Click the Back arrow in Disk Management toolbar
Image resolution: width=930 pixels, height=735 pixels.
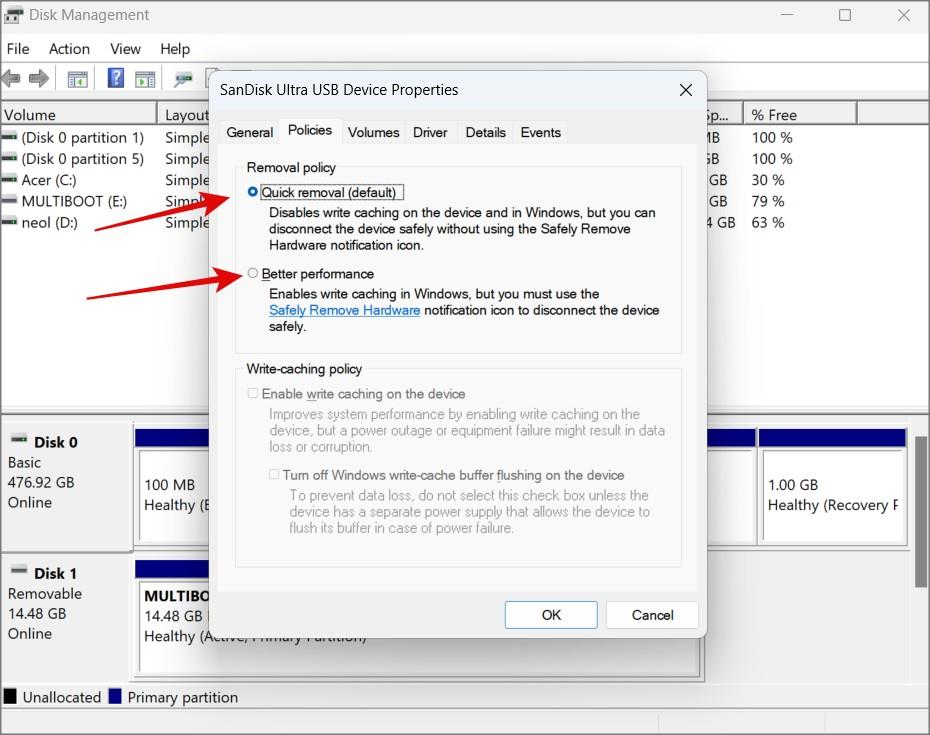pyautogui.click(x=11, y=78)
